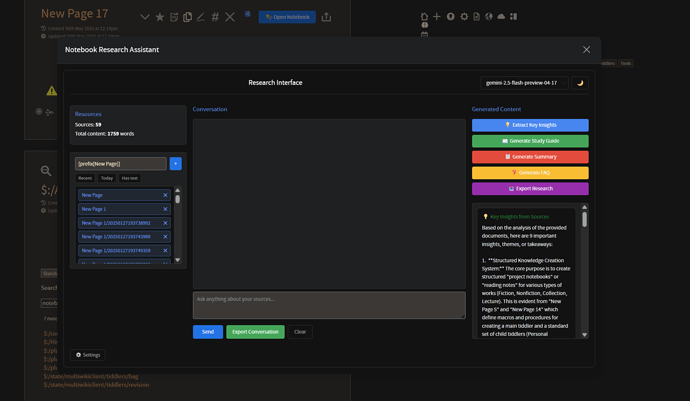Click the yellow warning triangle icon
This screenshot has width=690, height=401.
(52, 91)
